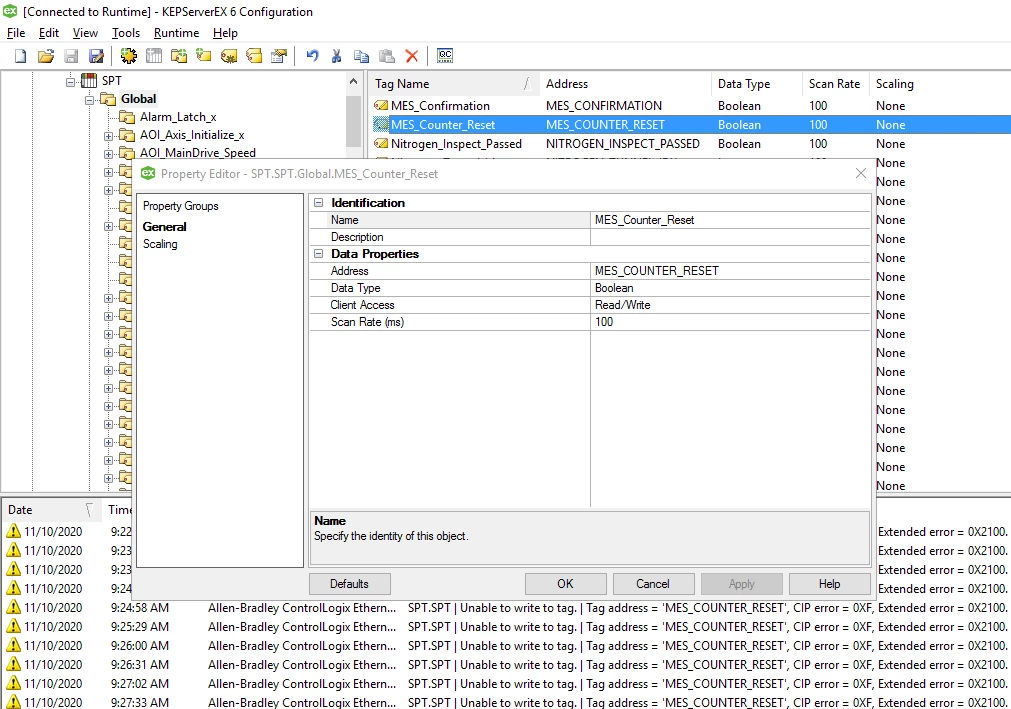Image resolution: width=1011 pixels, height=709 pixels.
Task: Select the Scaling property group
Action: [x=160, y=244]
